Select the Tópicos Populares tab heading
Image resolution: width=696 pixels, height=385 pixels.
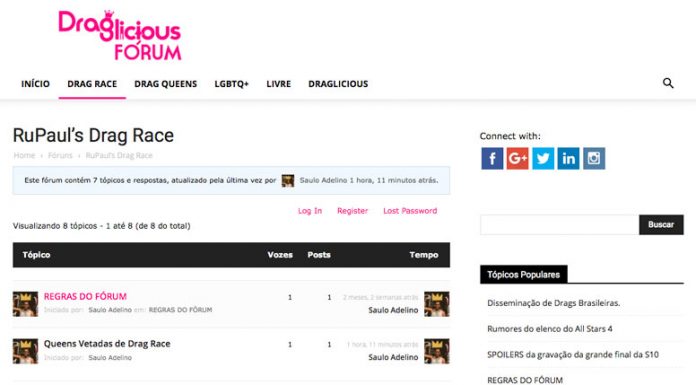click(x=524, y=274)
